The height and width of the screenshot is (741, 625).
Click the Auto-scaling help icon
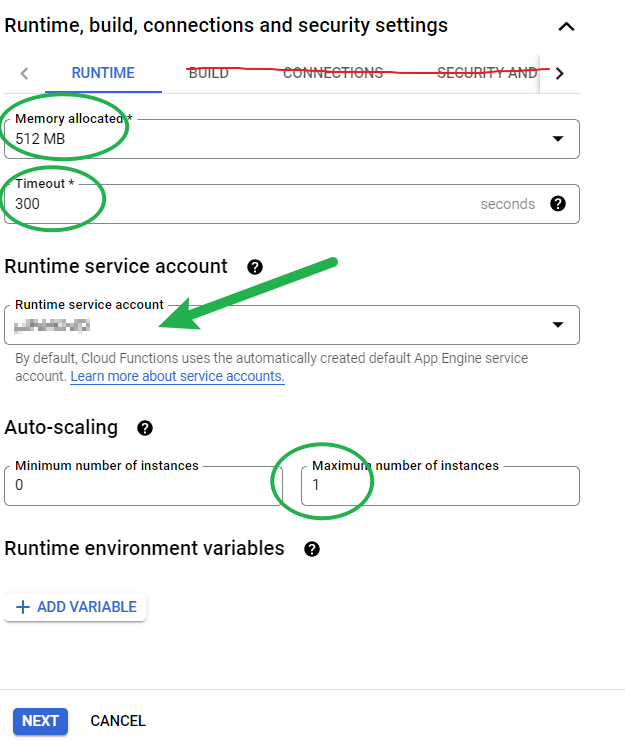(x=145, y=428)
